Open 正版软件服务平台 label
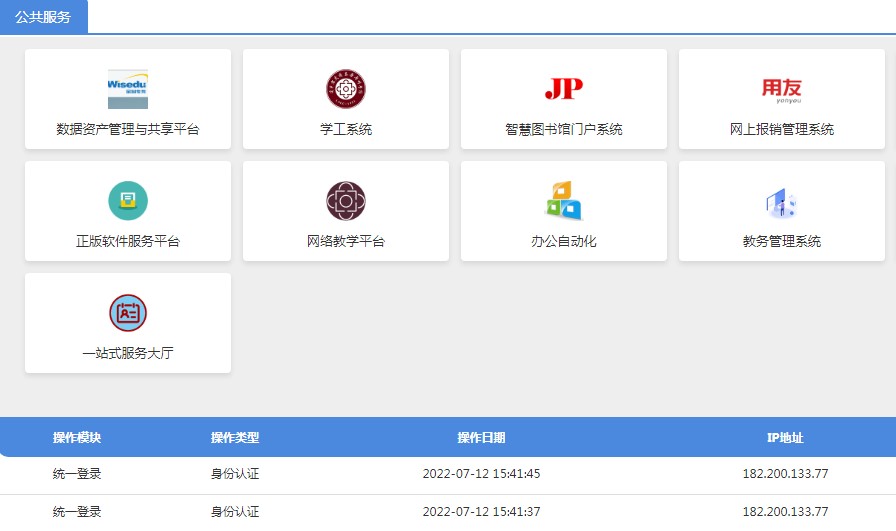 coord(128,241)
